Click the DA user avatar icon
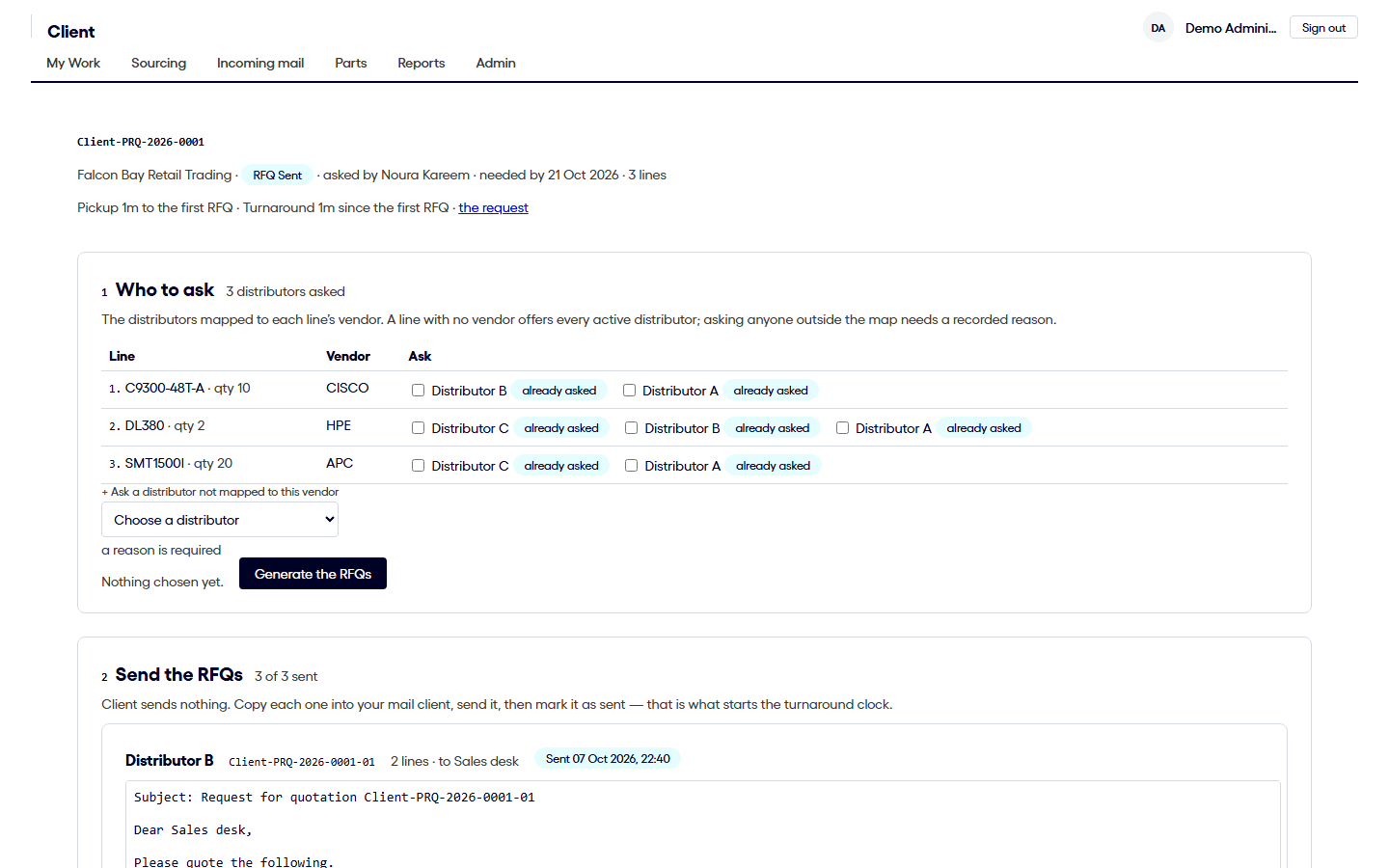The height and width of the screenshot is (868, 1389). tap(1158, 28)
